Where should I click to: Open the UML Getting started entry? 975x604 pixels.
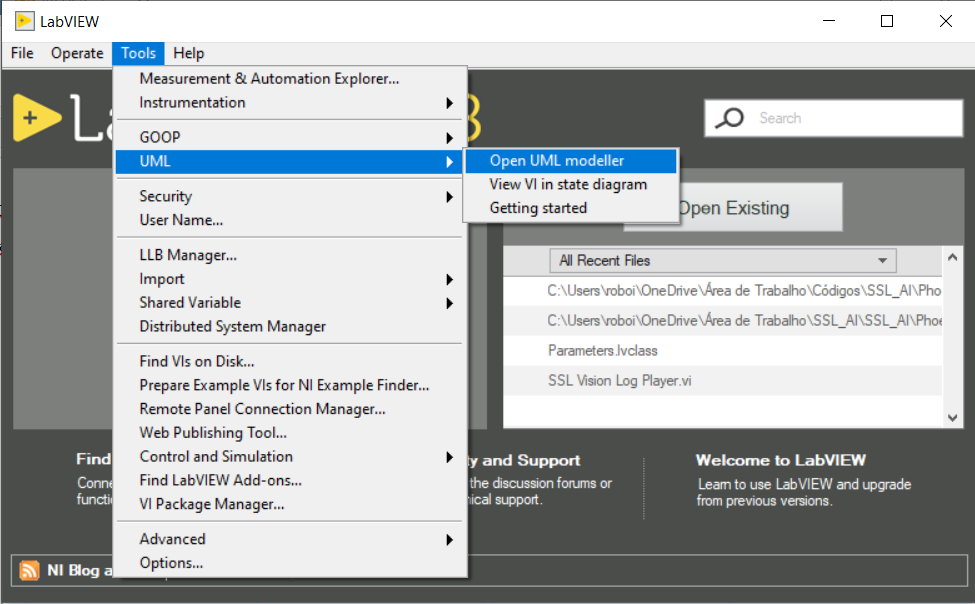pyautogui.click(x=571, y=208)
